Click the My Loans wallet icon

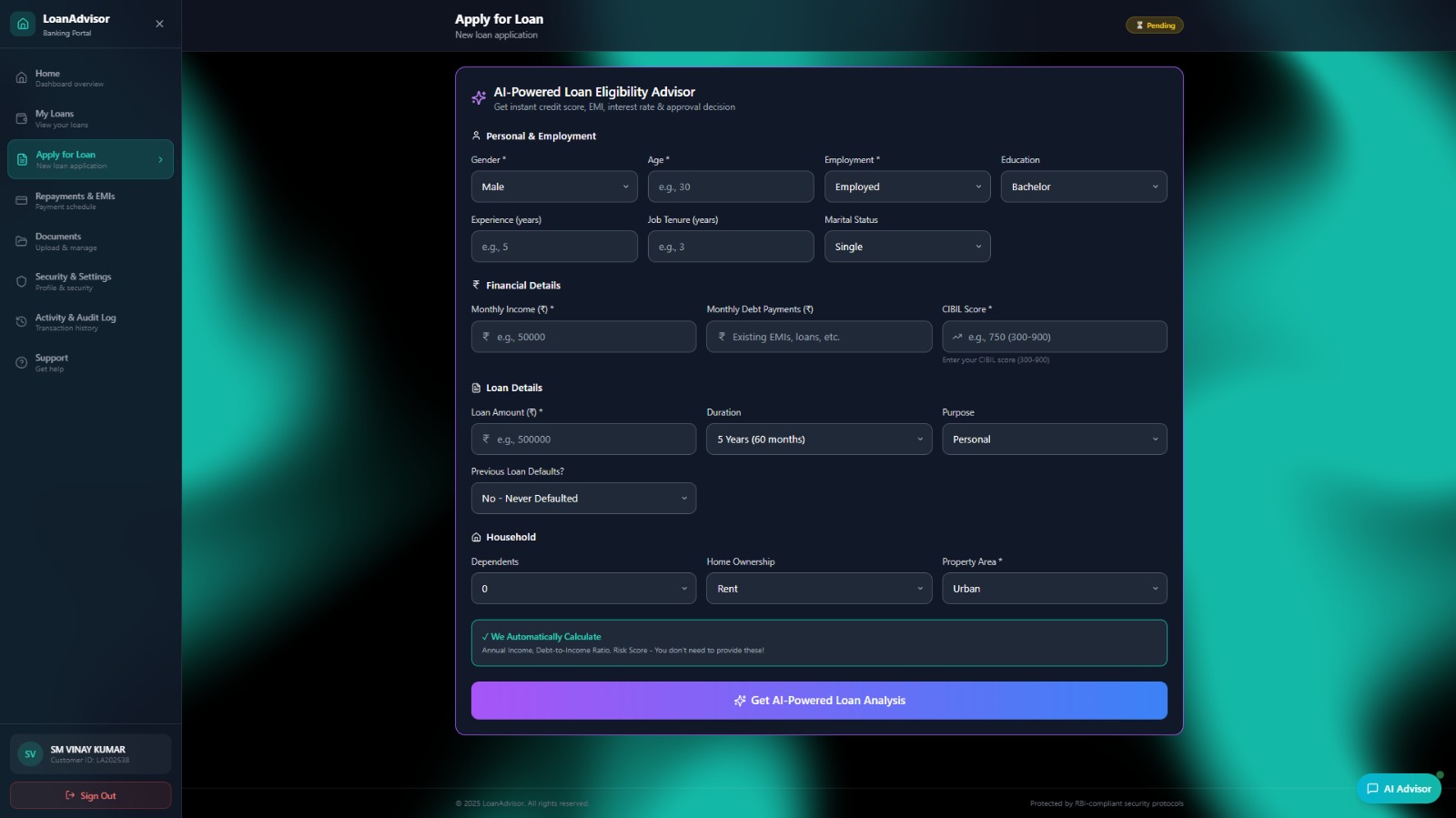[21, 118]
